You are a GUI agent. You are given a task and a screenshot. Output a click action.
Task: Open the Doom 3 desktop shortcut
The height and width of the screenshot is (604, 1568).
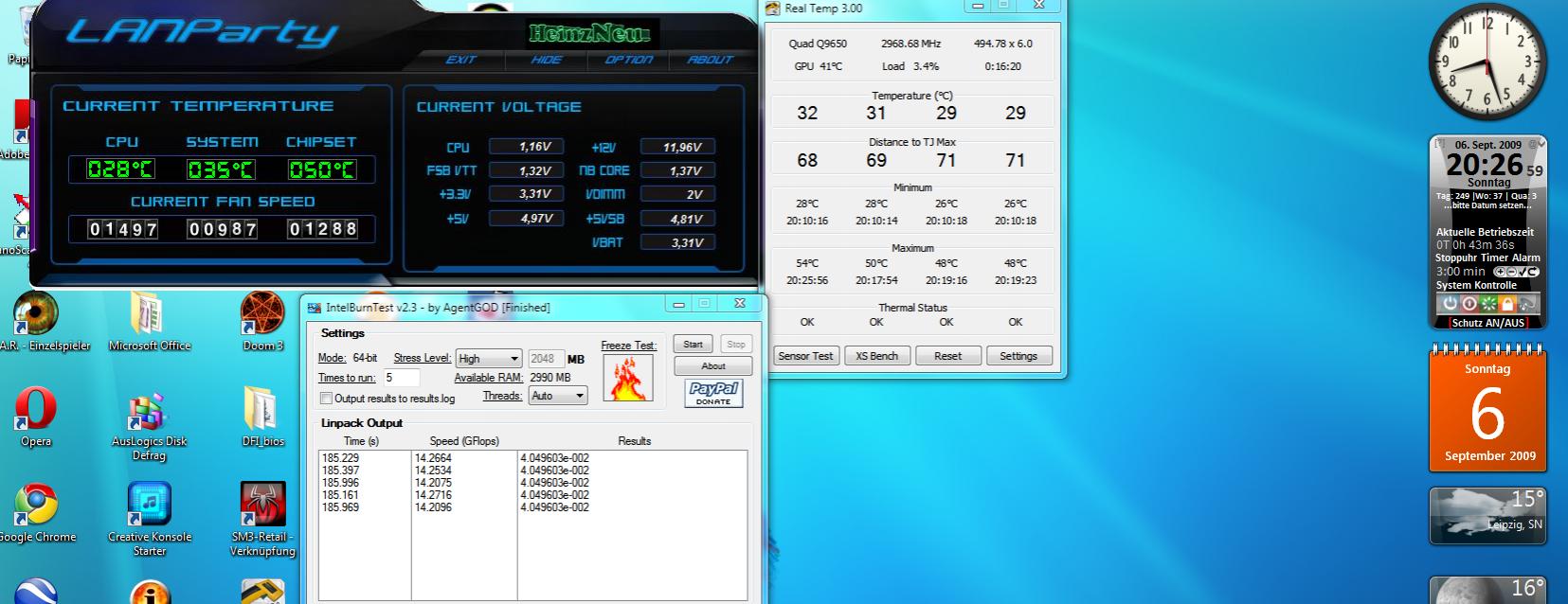point(262,314)
